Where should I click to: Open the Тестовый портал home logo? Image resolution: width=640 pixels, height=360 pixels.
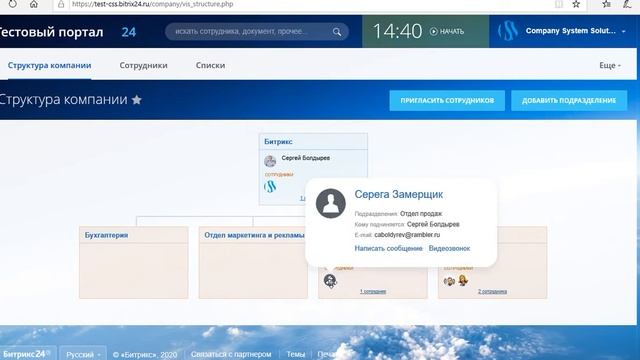click(67, 32)
